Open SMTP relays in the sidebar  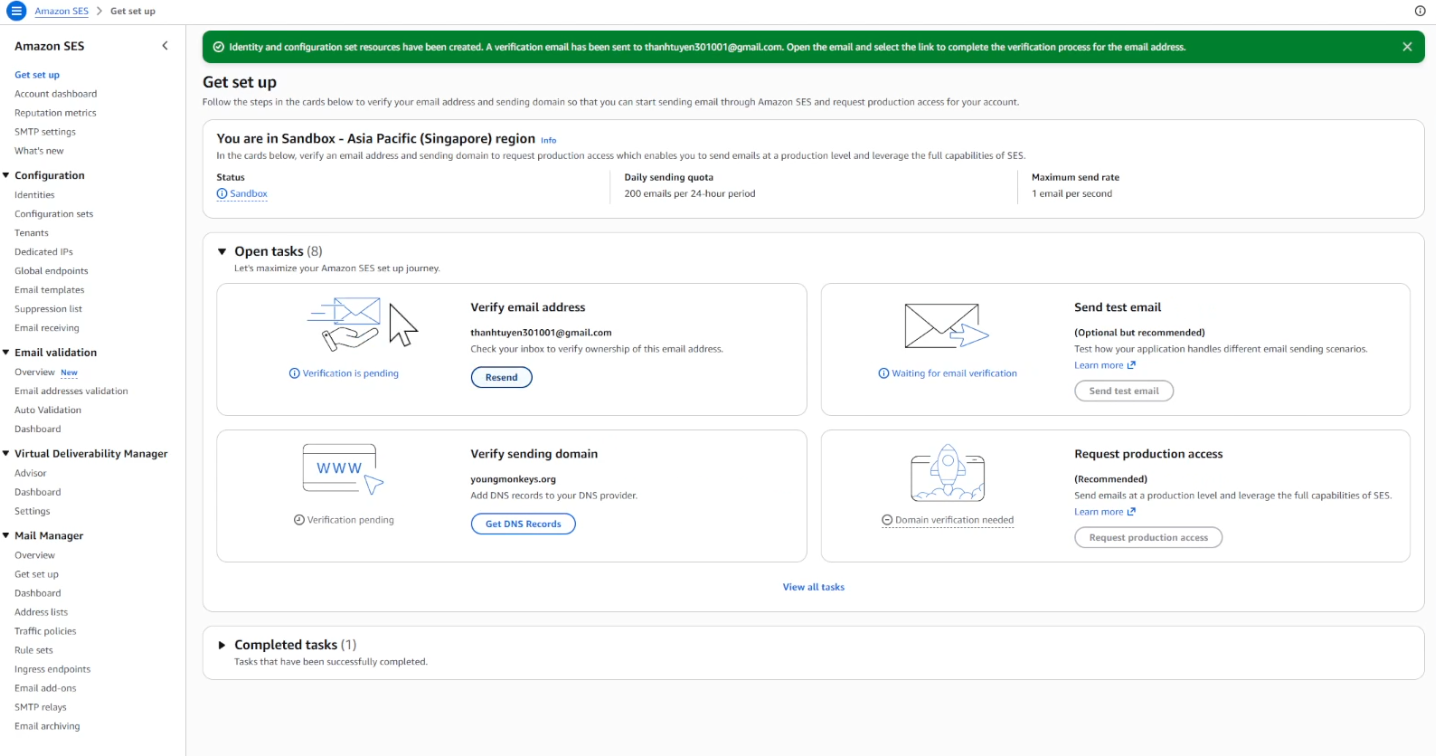coord(40,707)
